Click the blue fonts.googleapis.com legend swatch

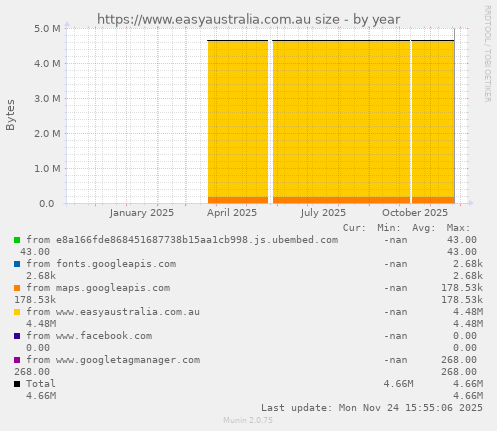tap(17, 264)
